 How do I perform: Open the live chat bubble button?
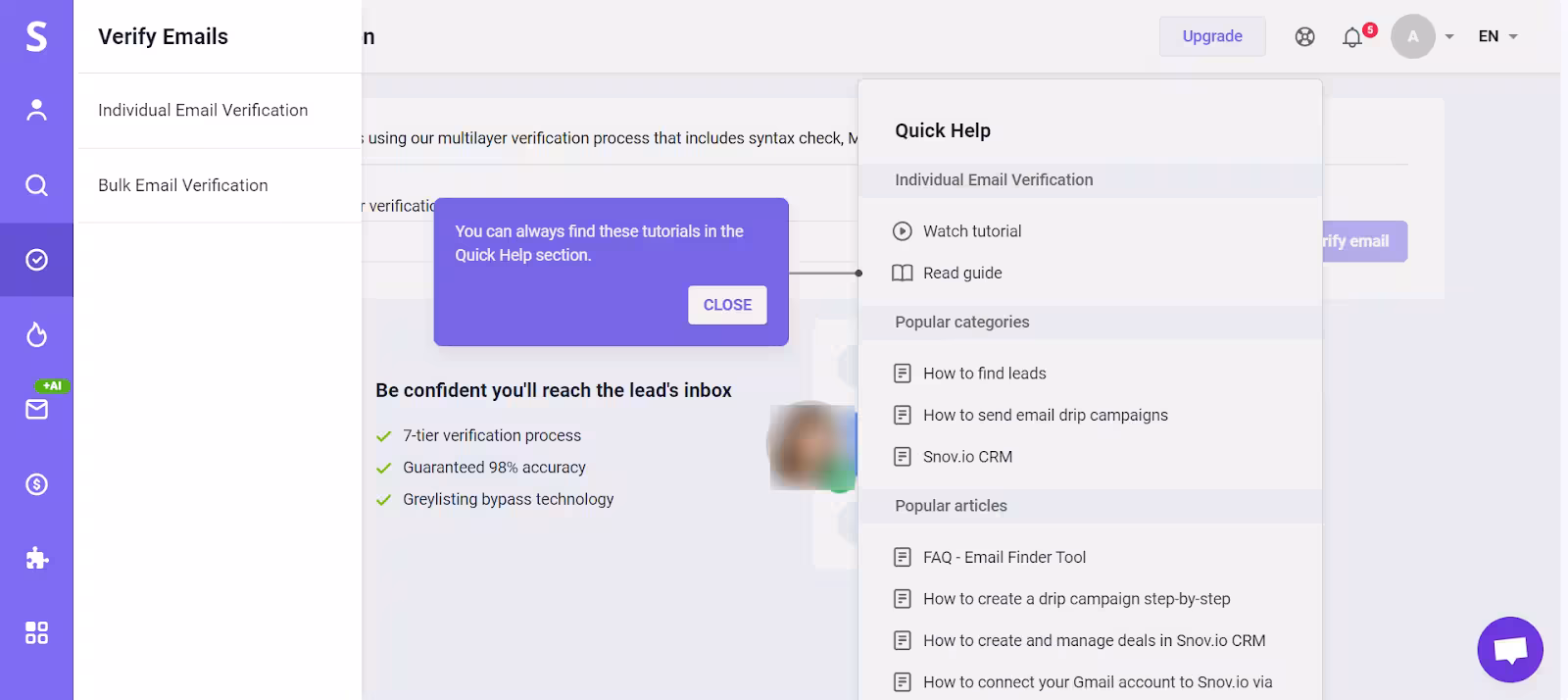tap(1509, 649)
